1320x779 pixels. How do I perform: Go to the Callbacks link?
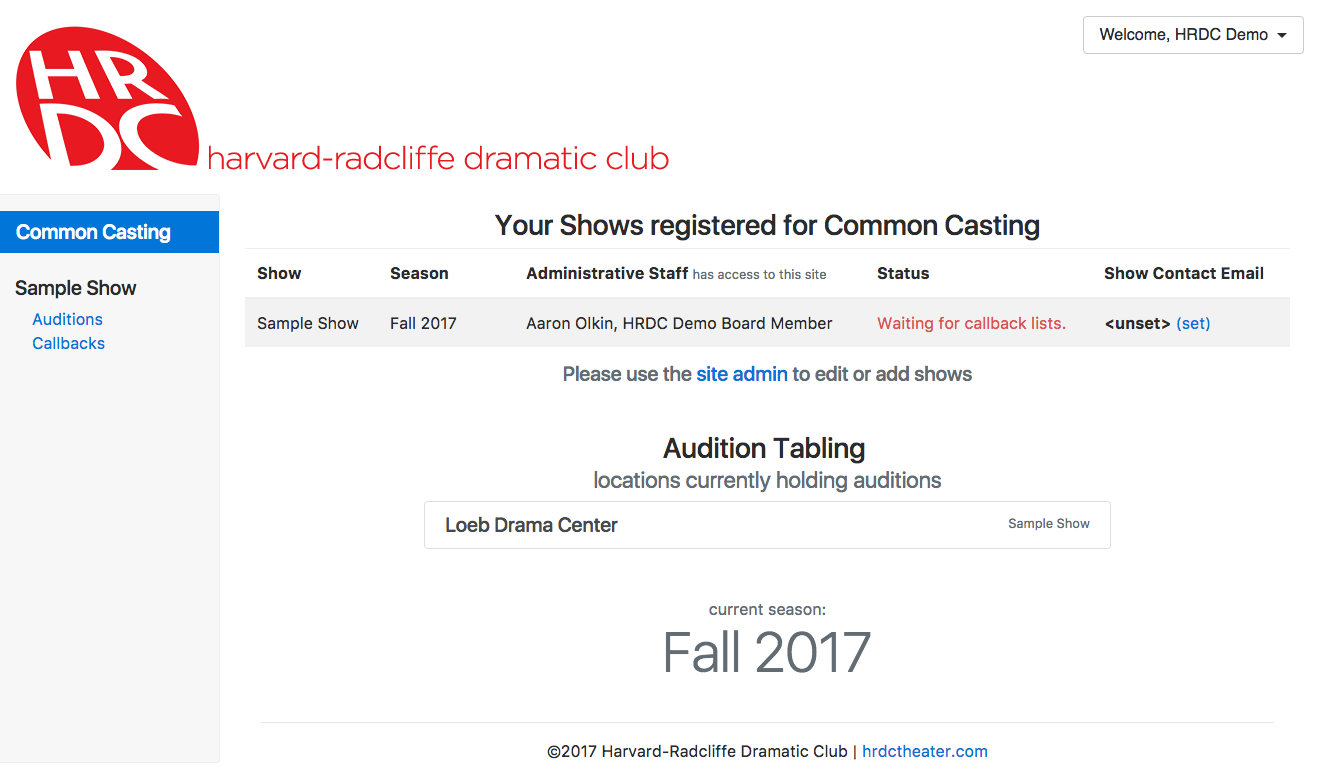click(x=68, y=343)
